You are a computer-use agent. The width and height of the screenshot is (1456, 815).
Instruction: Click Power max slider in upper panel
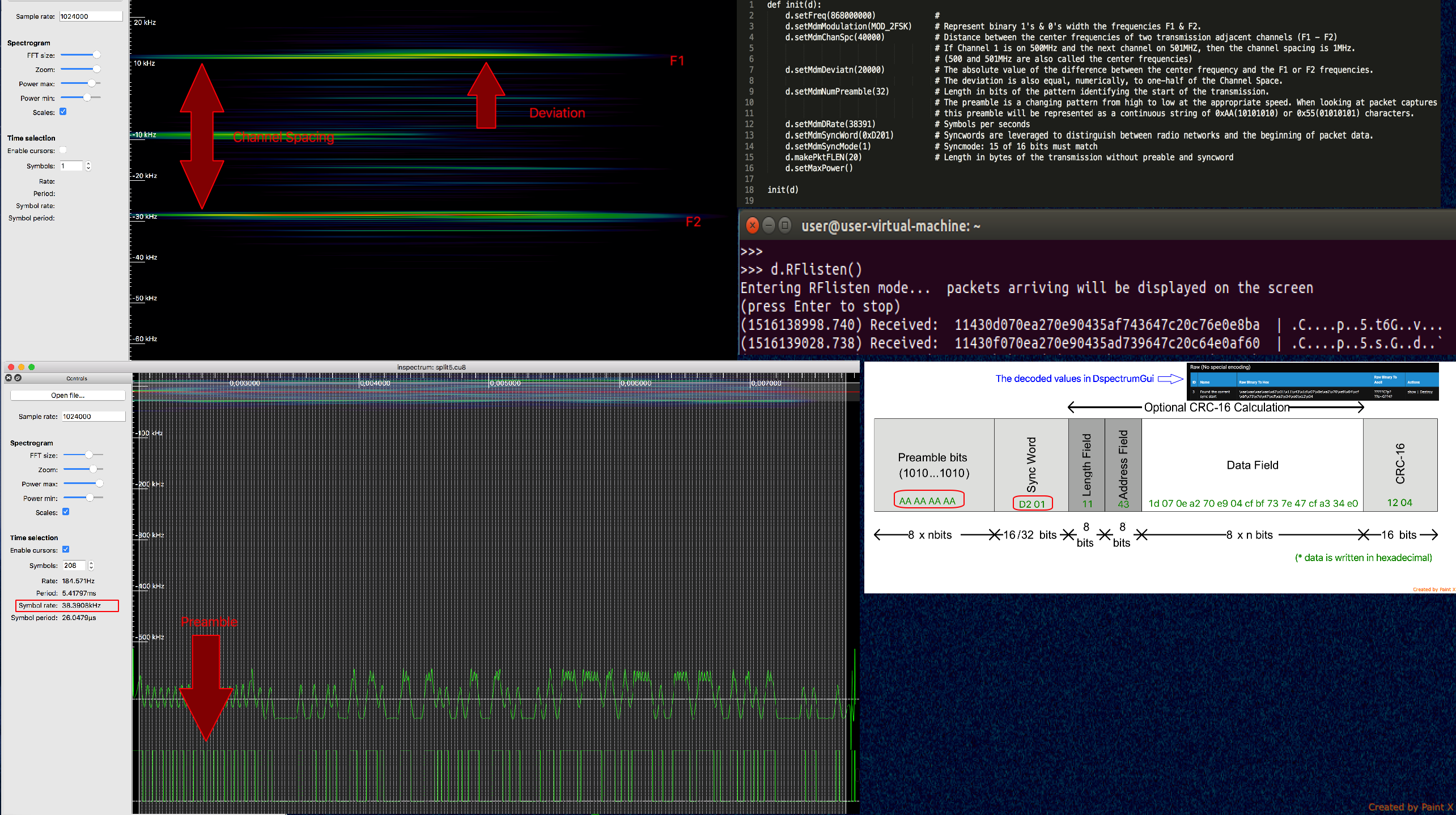coord(91,83)
